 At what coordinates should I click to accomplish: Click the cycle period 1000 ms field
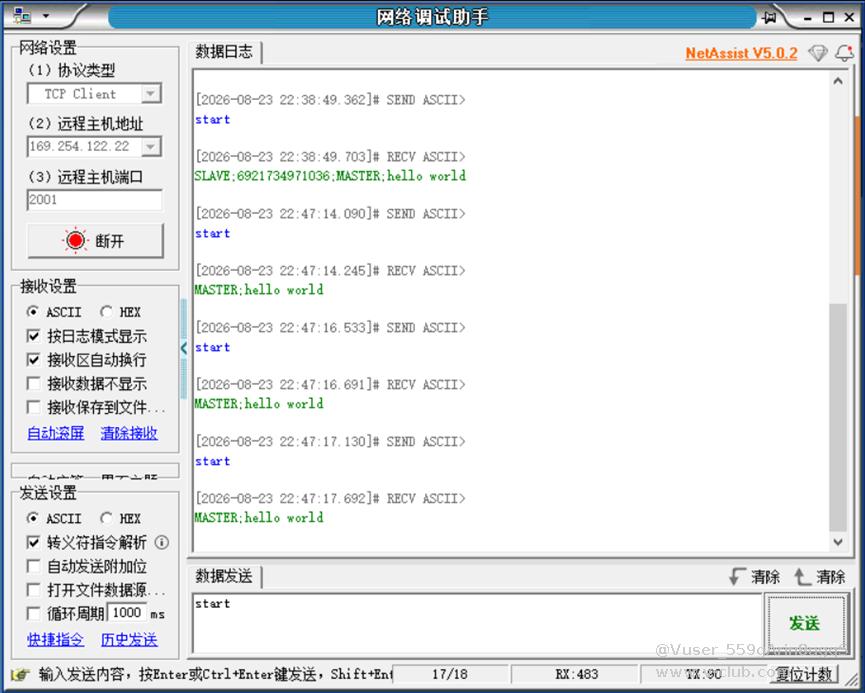(x=127, y=612)
